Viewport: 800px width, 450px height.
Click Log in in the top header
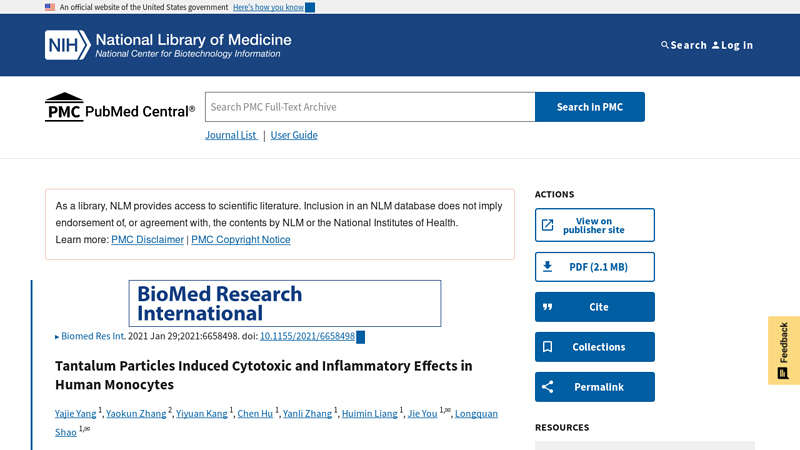click(732, 45)
